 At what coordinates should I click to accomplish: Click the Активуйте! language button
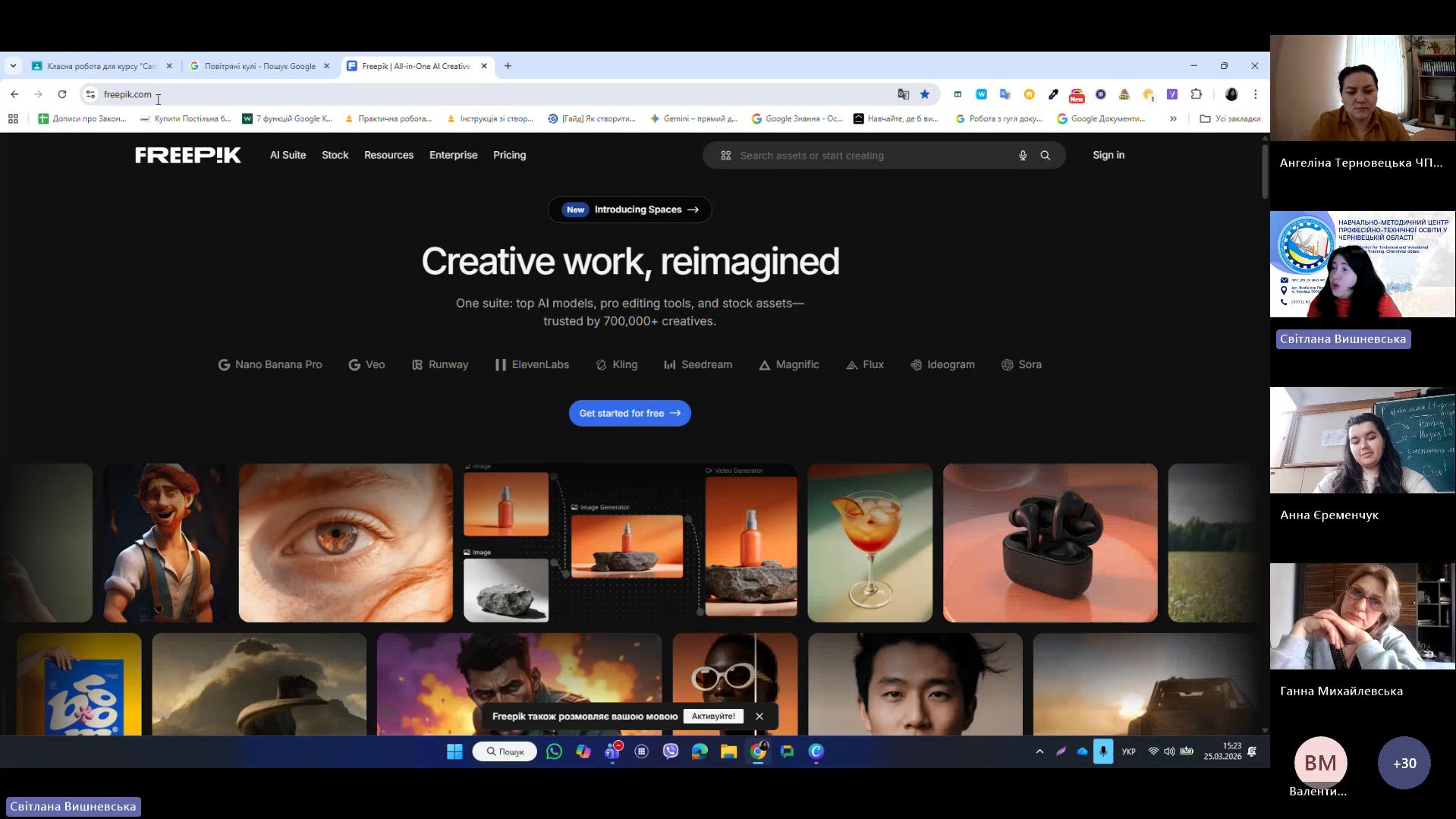point(712,716)
